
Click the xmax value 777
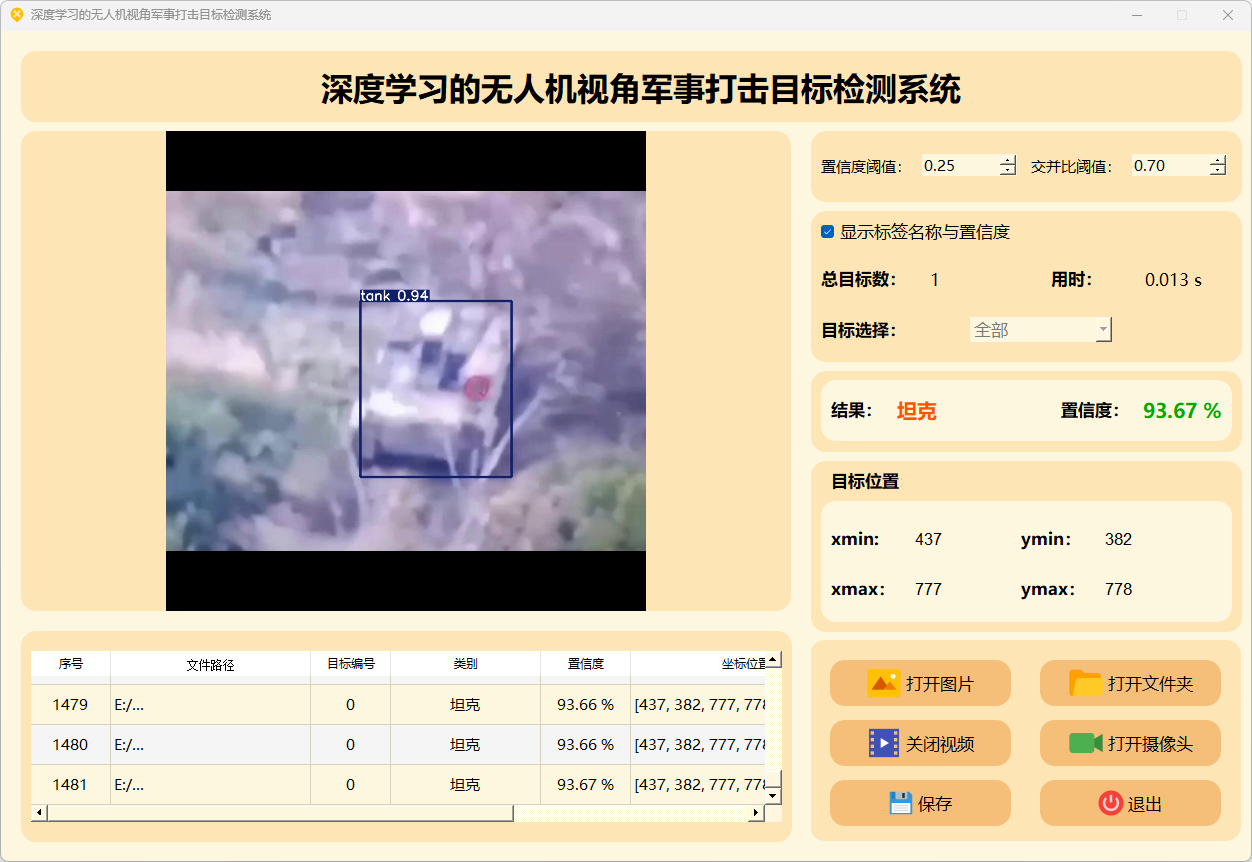tap(928, 589)
